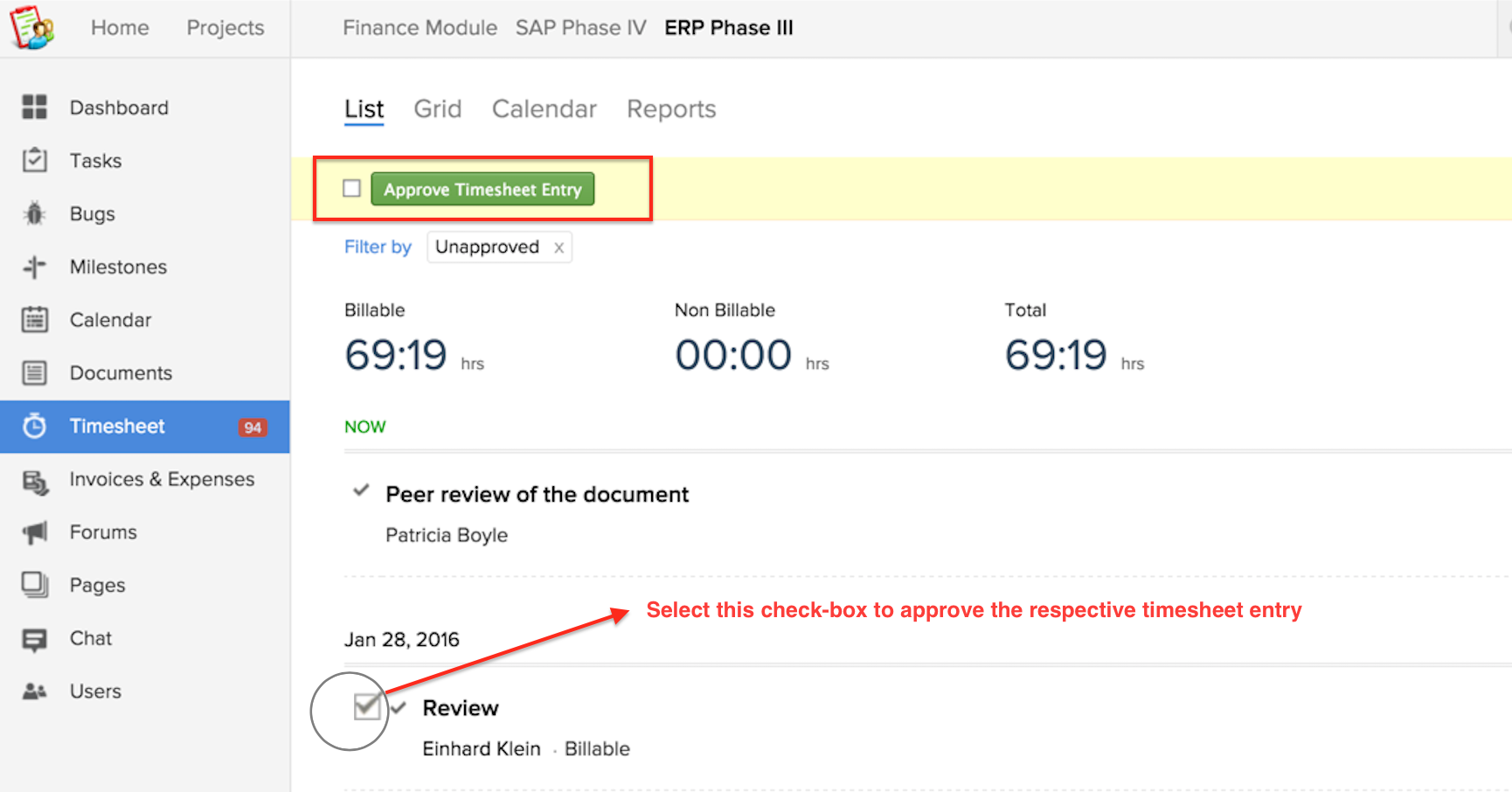Click the Forums megaphone icon
1512x792 pixels.
tap(35, 532)
